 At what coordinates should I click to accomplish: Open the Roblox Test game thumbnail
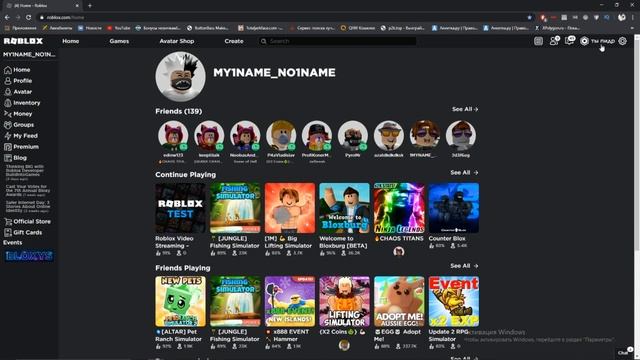[180, 208]
